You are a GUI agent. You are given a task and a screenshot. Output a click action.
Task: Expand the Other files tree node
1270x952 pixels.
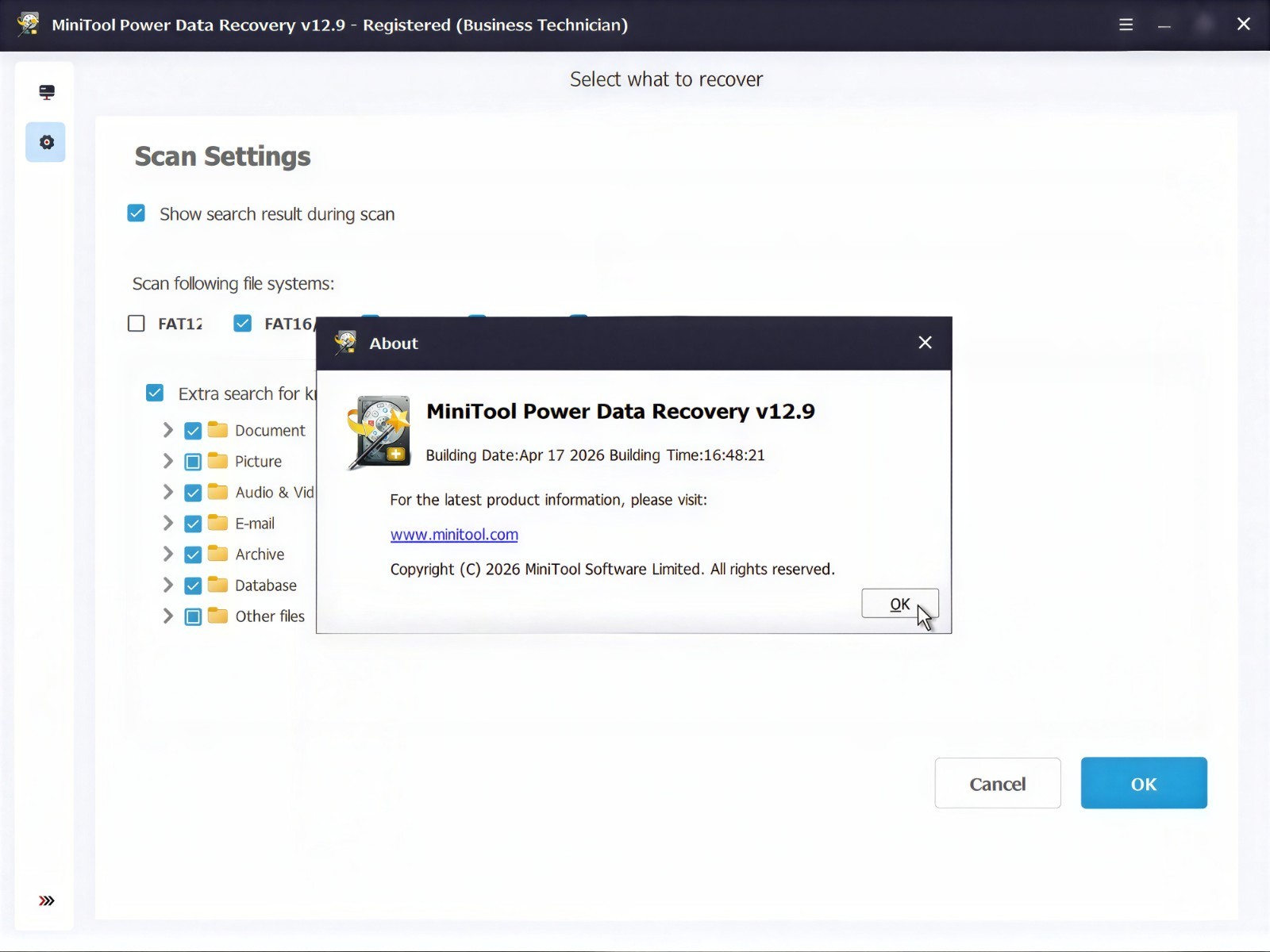[167, 616]
